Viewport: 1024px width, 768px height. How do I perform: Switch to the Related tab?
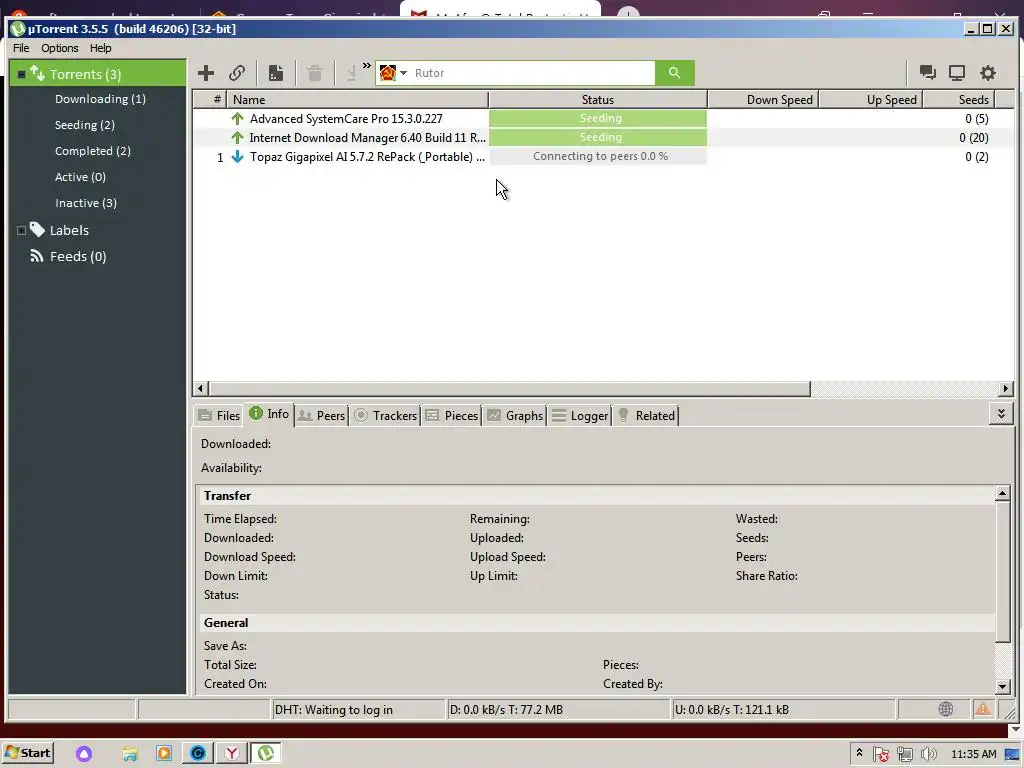click(646, 415)
